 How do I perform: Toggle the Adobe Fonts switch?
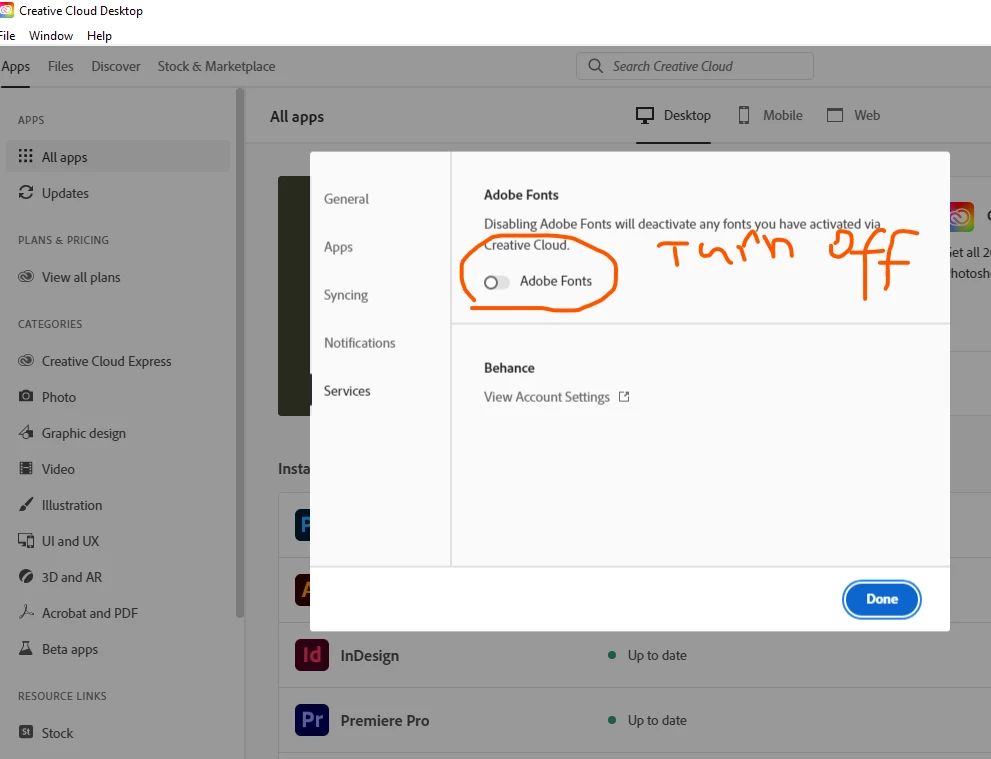coord(496,282)
